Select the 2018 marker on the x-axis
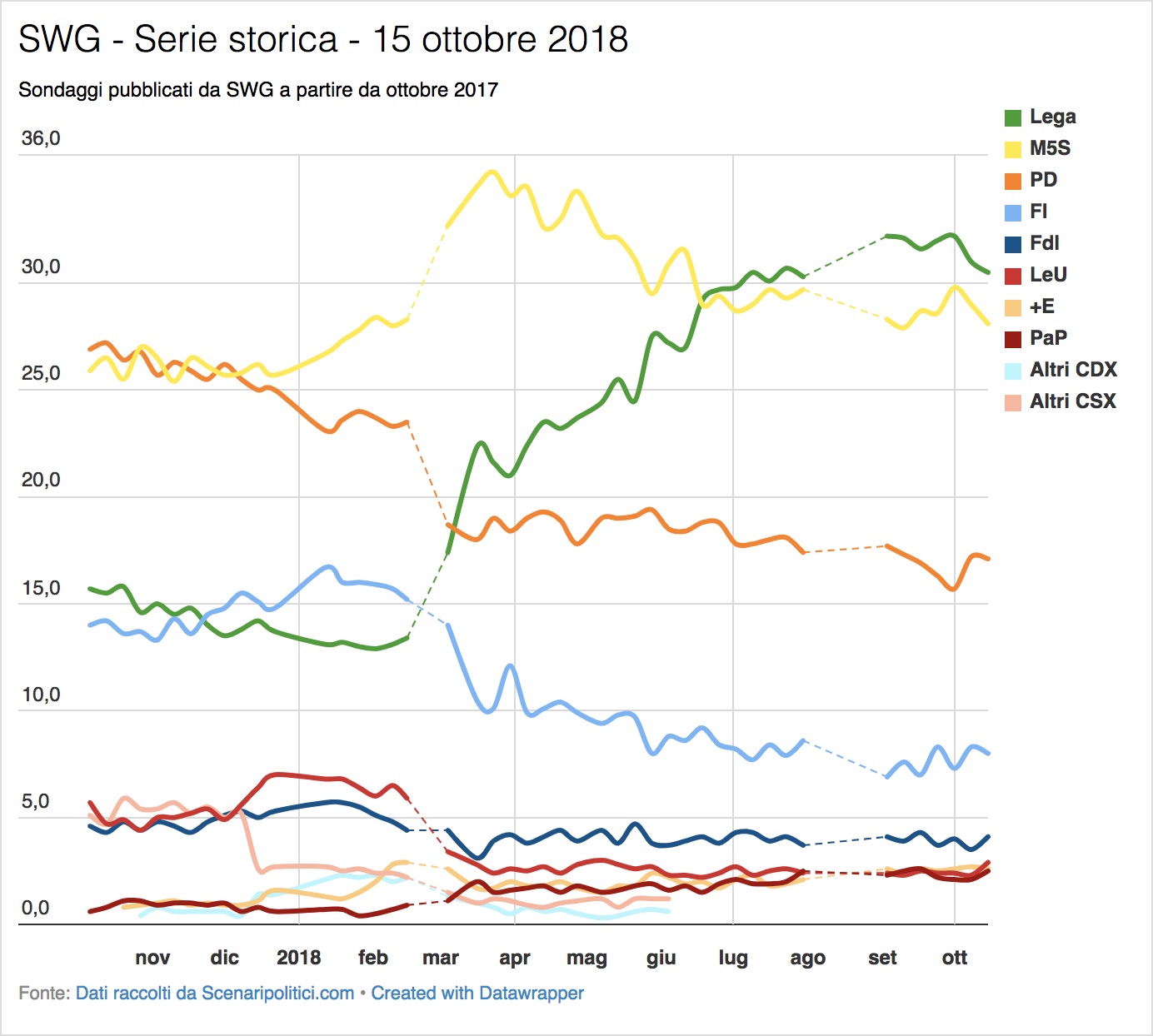 click(299, 957)
